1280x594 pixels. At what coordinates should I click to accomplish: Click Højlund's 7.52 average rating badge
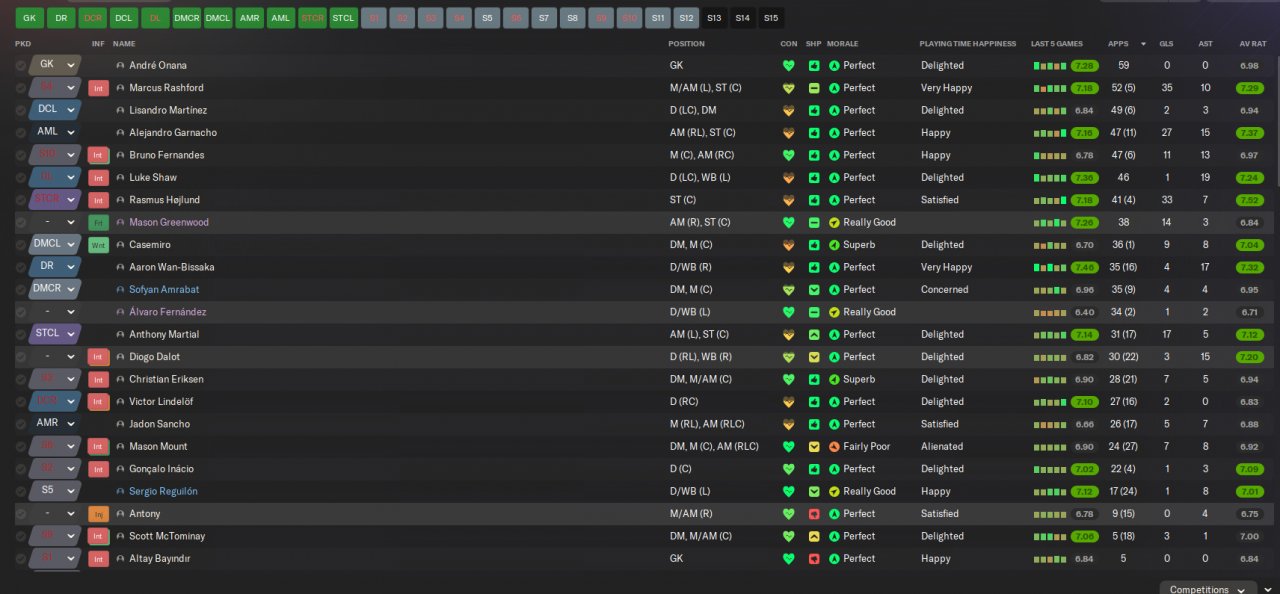1249,200
